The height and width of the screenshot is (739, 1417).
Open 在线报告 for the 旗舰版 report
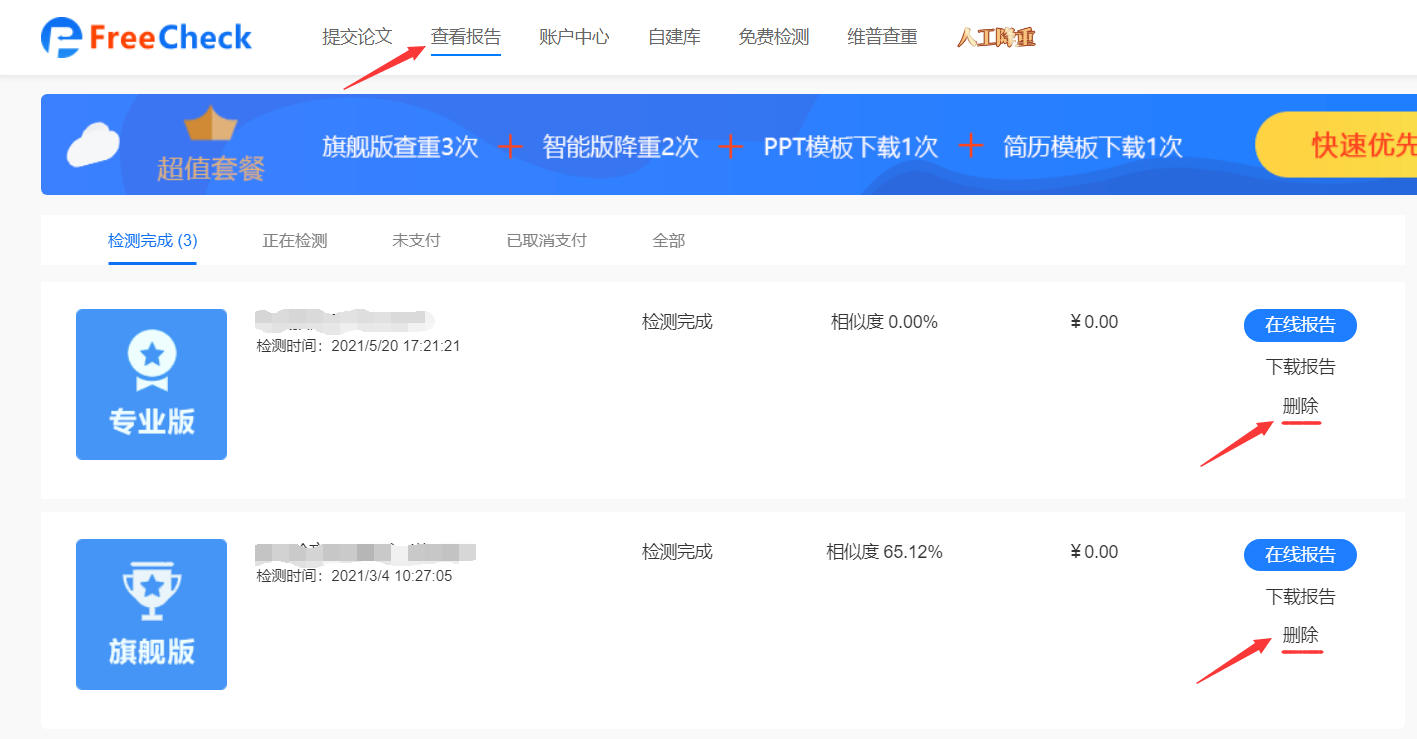click(1300, 555)
